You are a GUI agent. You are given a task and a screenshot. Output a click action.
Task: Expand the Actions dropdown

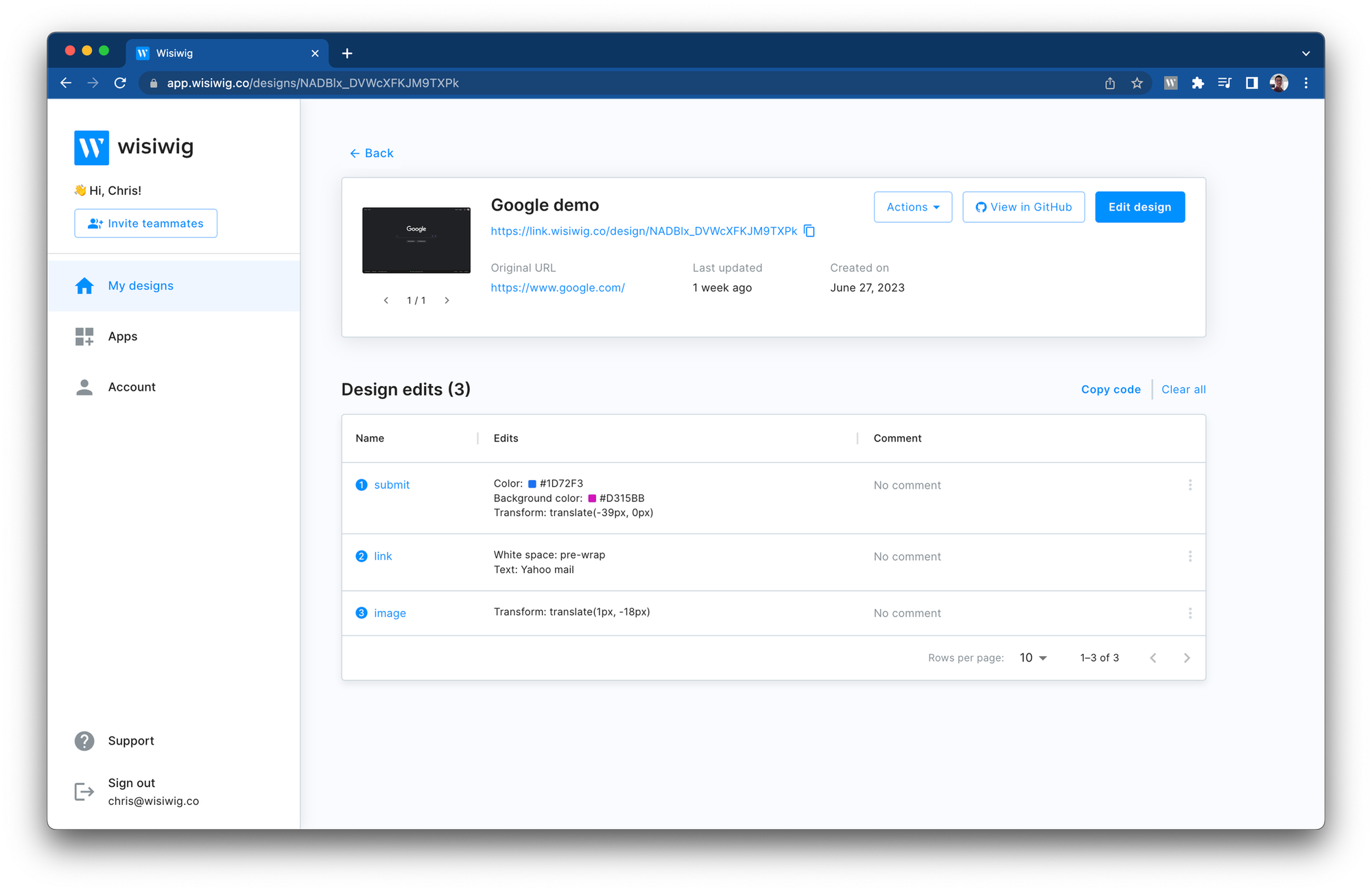click(x=912, y=207)
